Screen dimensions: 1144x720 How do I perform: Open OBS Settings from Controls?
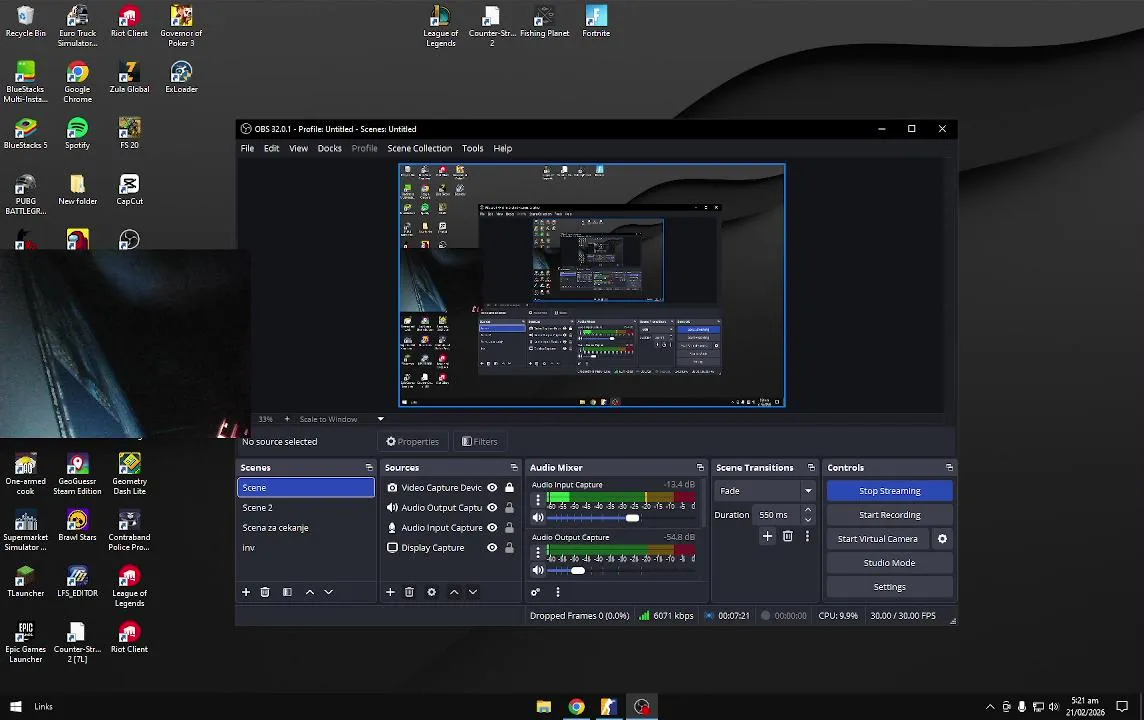coord(889,587)
